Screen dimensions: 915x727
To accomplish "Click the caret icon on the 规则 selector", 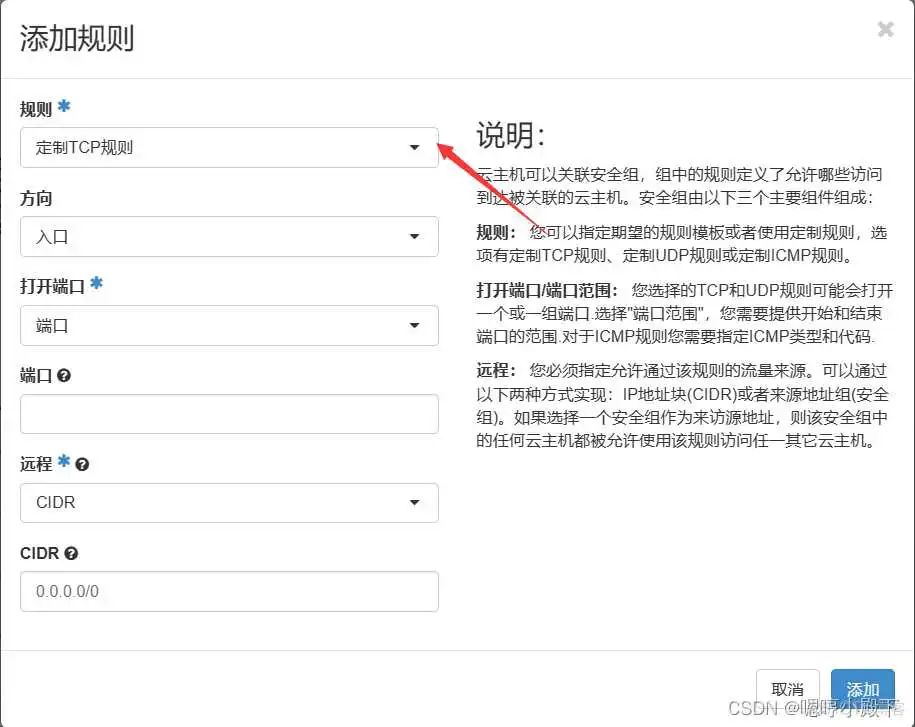I will [x=415, y=147].
